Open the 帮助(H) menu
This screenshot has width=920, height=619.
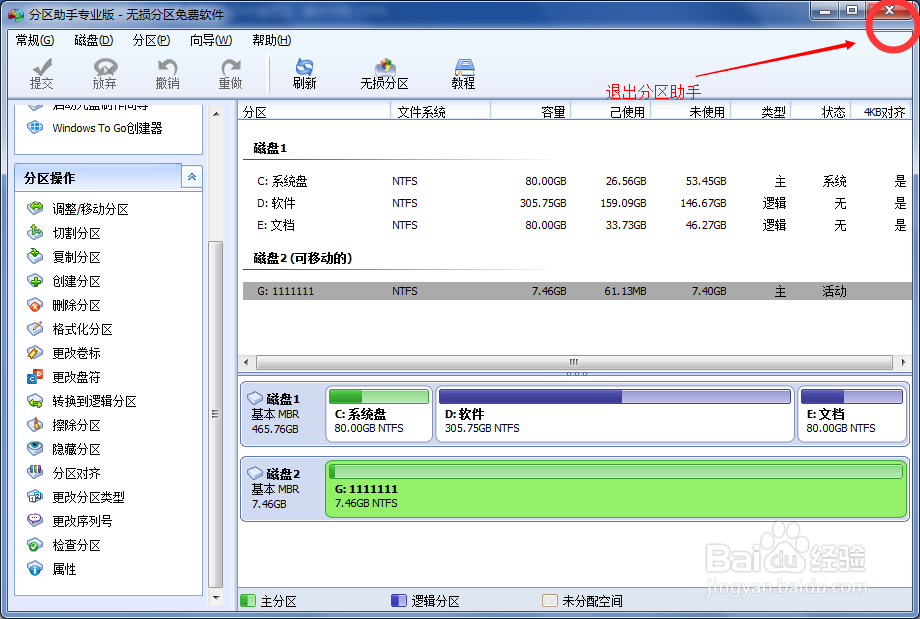click(x=271, y=40)
